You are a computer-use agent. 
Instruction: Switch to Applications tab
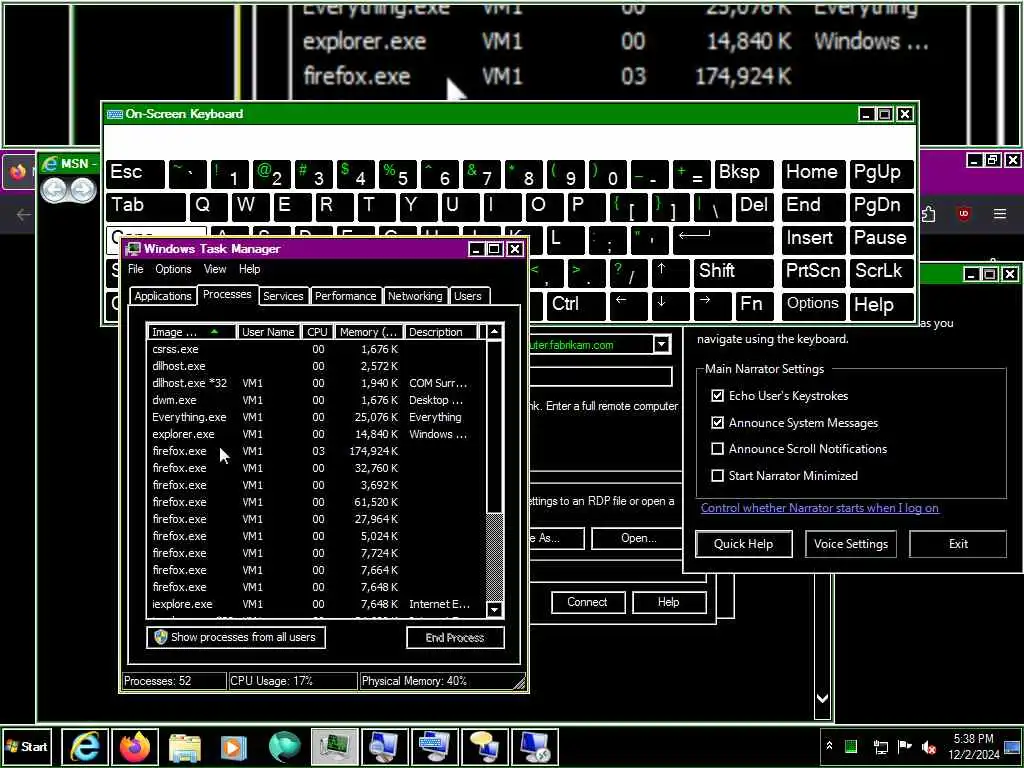(x=163, y=296)
